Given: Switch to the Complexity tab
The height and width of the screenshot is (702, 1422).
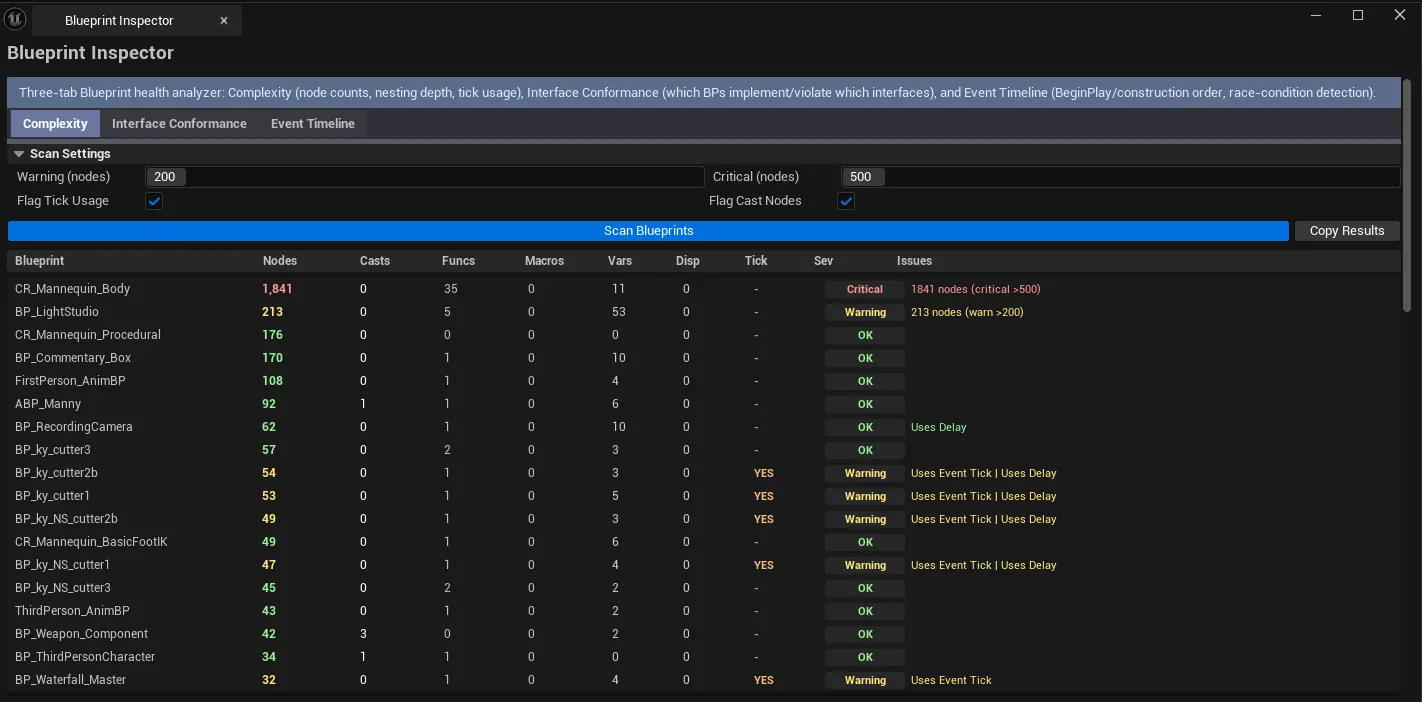Looking at the screenshot, I should pyautogui.click(x=55, y=124).
